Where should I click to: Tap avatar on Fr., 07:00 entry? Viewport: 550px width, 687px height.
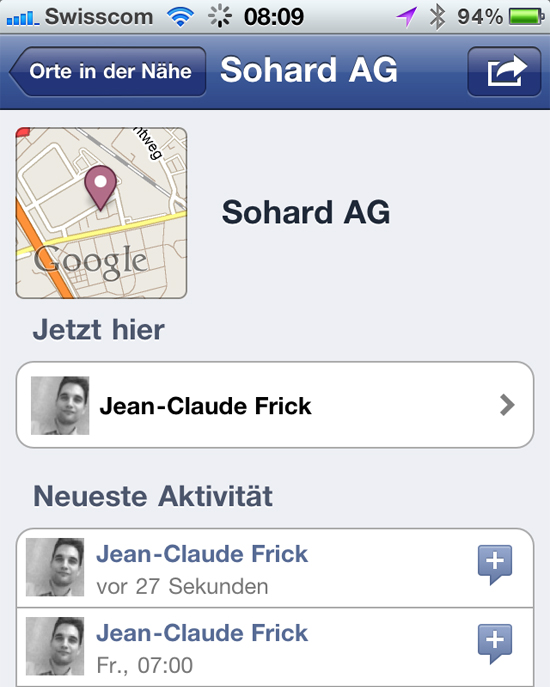click(55, 646)
